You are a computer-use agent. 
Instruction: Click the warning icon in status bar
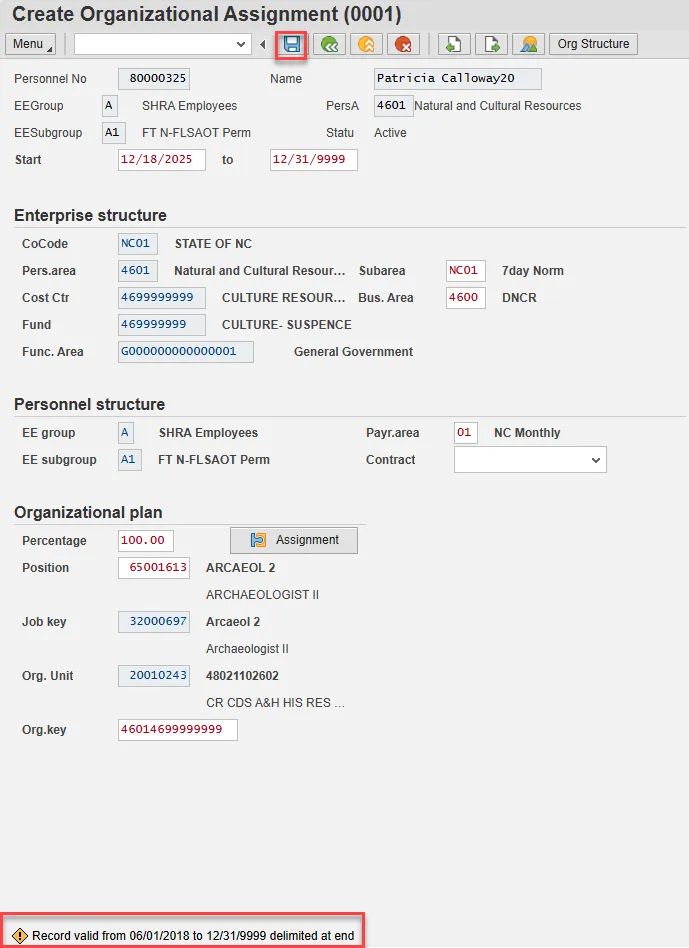tap(19, 935)
